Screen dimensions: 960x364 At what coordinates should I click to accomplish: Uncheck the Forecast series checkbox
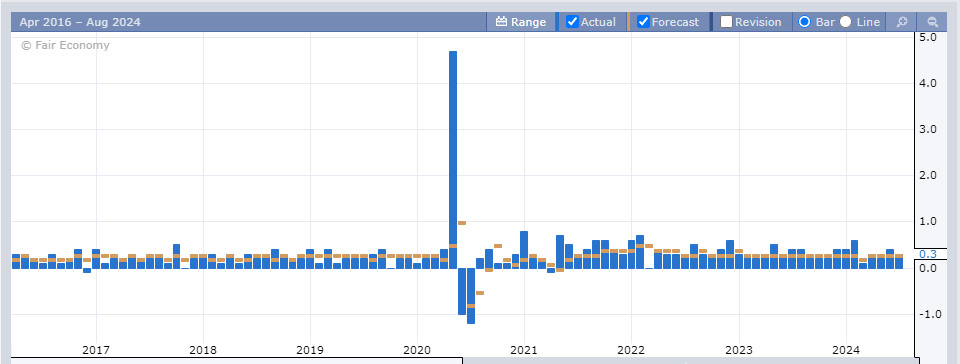tap(643, 22)
